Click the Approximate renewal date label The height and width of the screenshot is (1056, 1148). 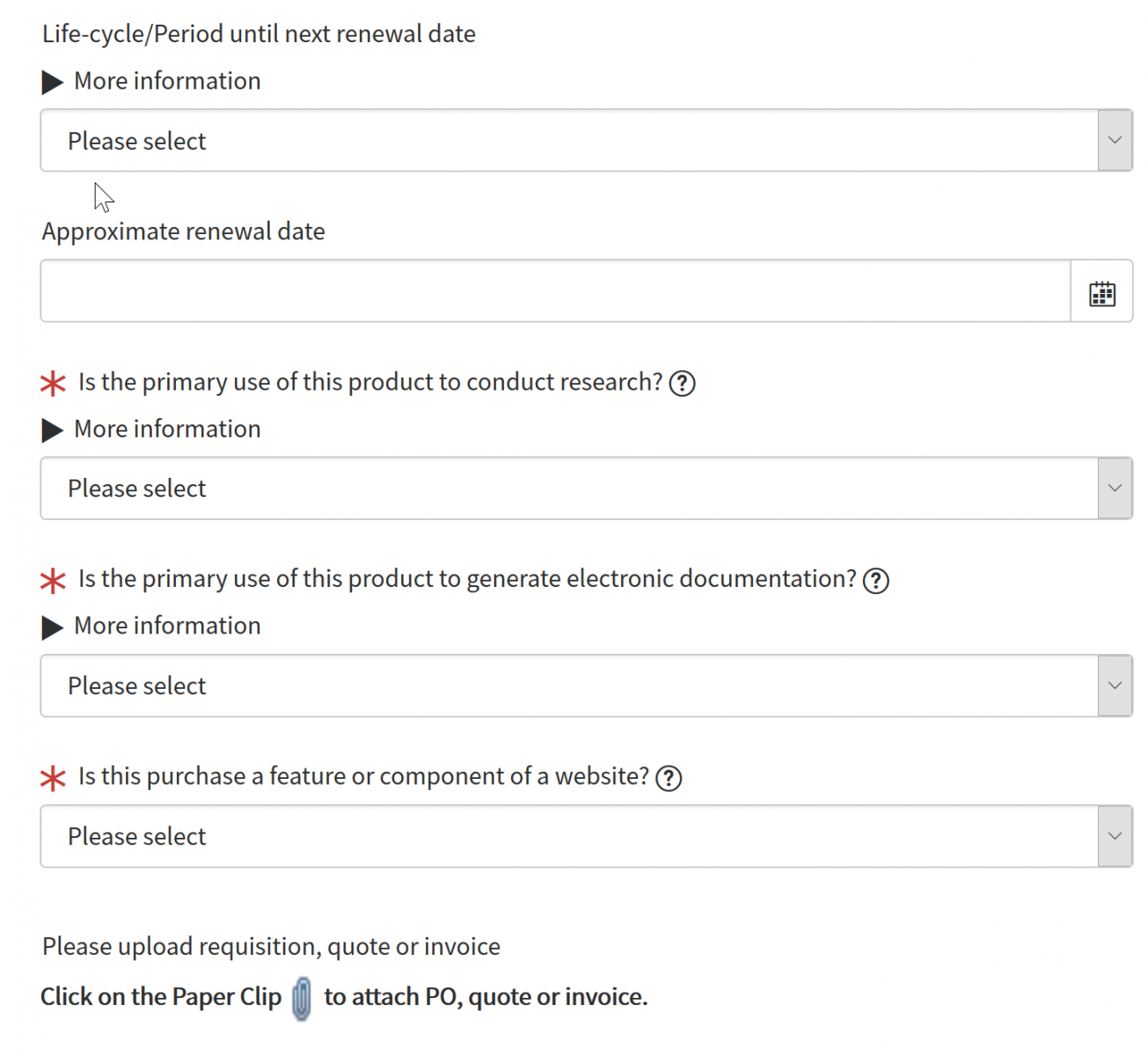[183, 231]
